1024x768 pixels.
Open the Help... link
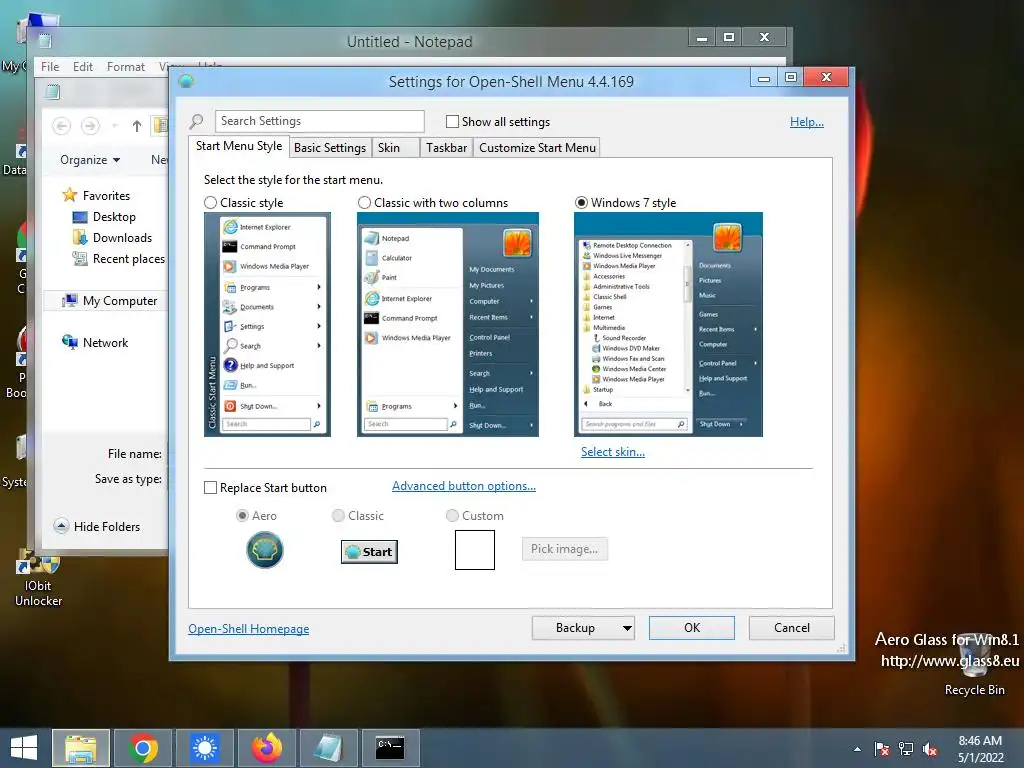[x=807, y=121]
